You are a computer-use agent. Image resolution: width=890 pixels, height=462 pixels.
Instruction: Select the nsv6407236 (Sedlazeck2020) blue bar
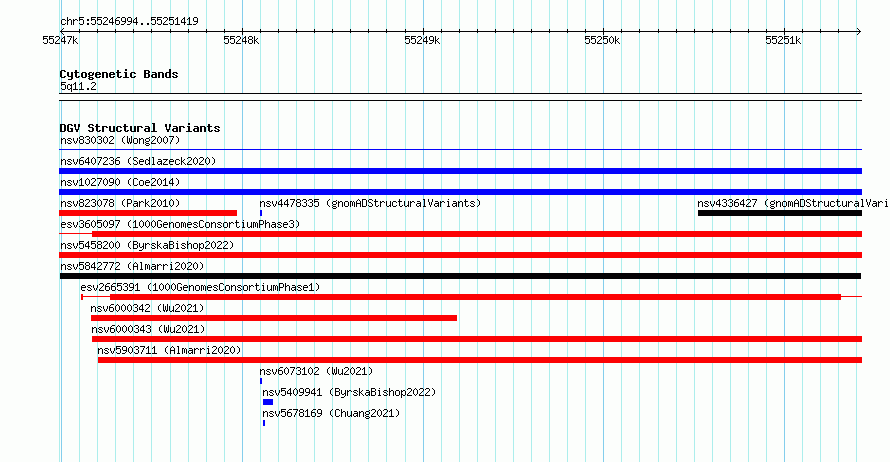coord(460,171)
